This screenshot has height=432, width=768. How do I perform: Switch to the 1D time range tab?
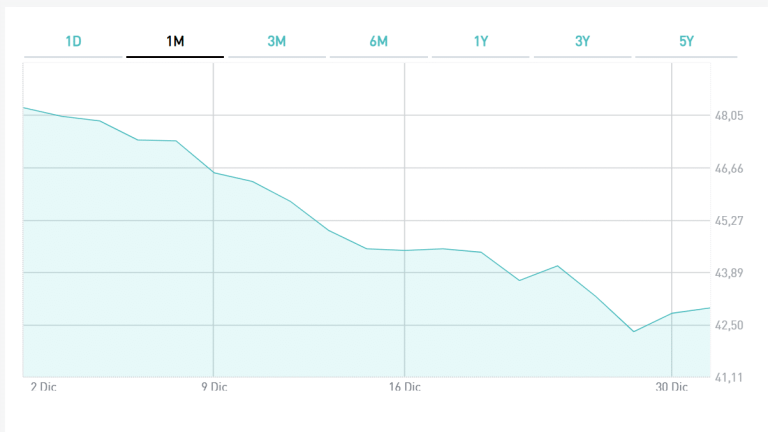point(73,41)
